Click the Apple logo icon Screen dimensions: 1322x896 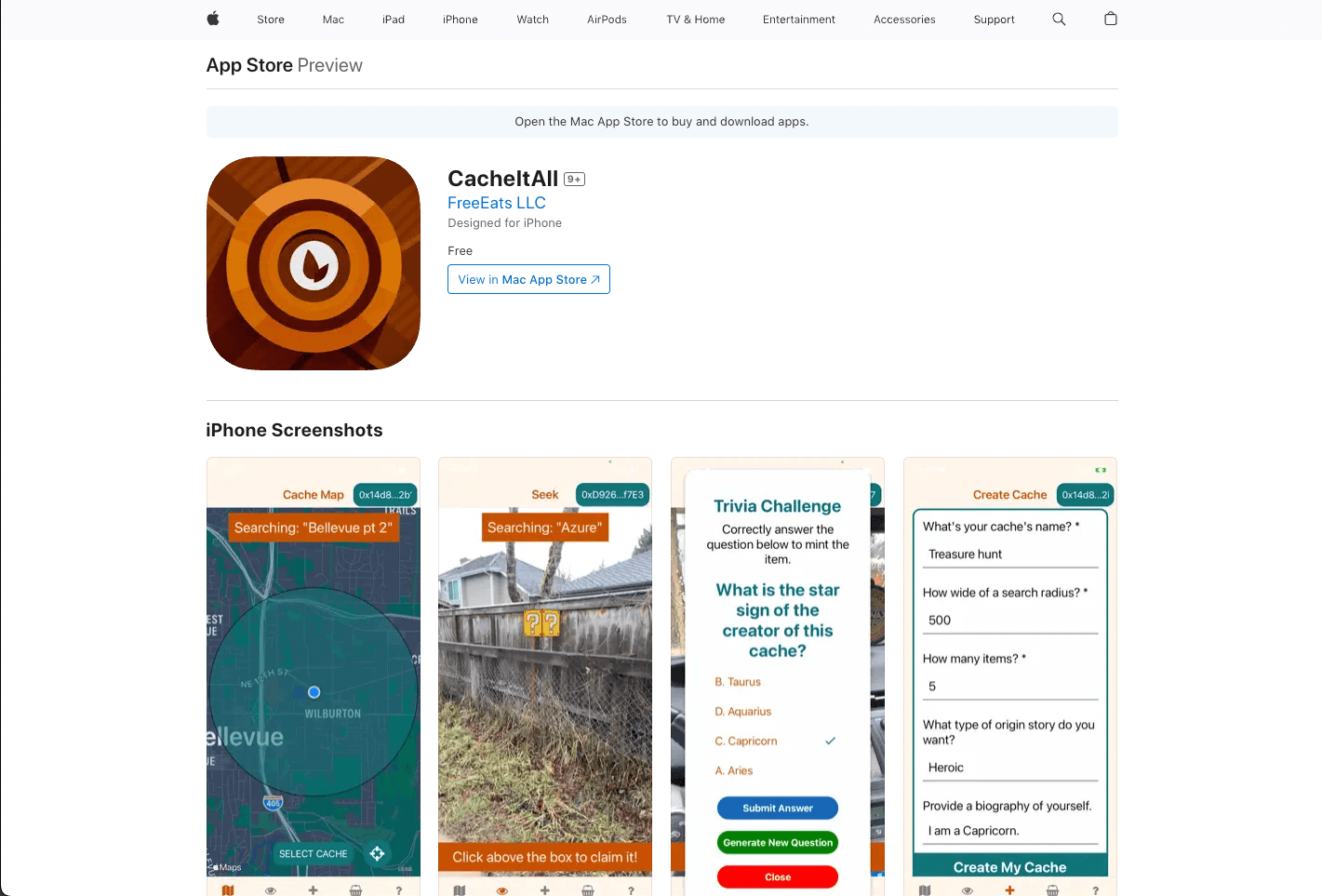click(213, 19)
